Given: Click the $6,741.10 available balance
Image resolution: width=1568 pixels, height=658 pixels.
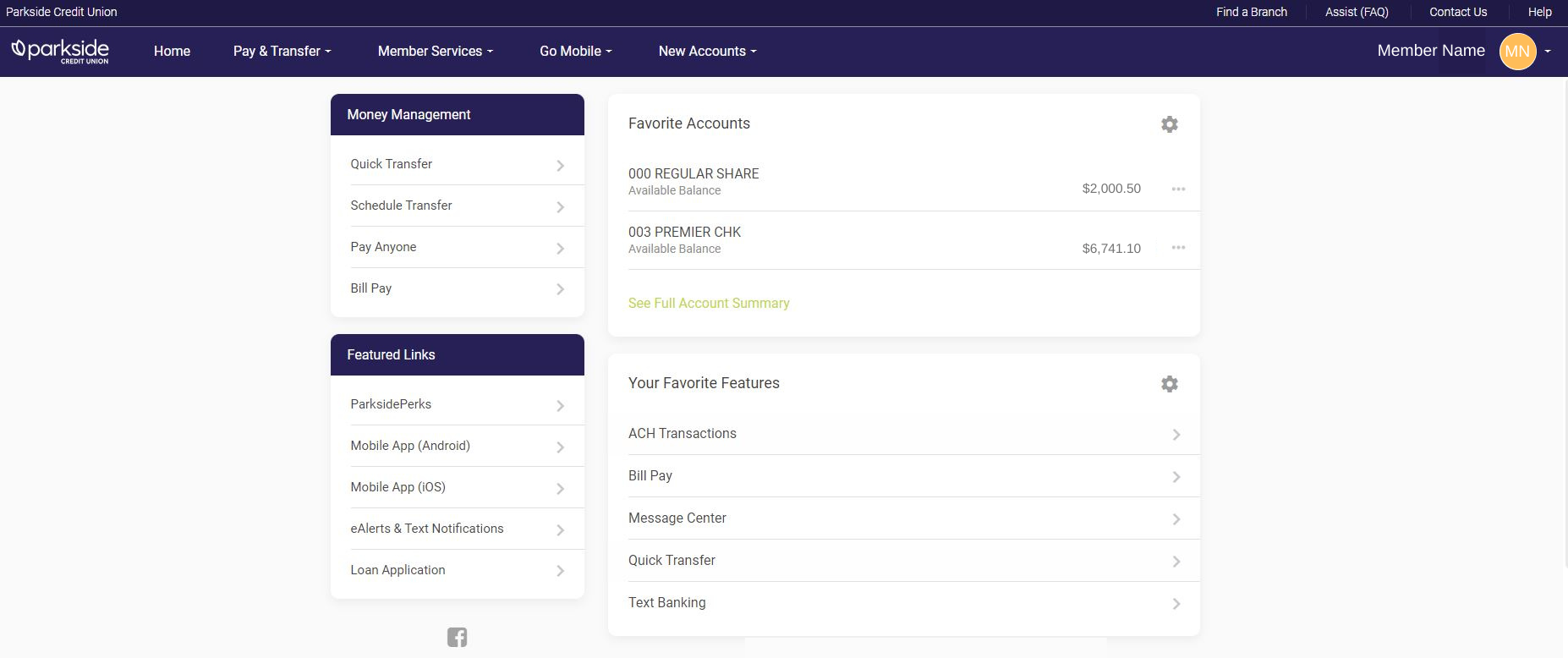Looking at the screenshot, I should 1111,248.
